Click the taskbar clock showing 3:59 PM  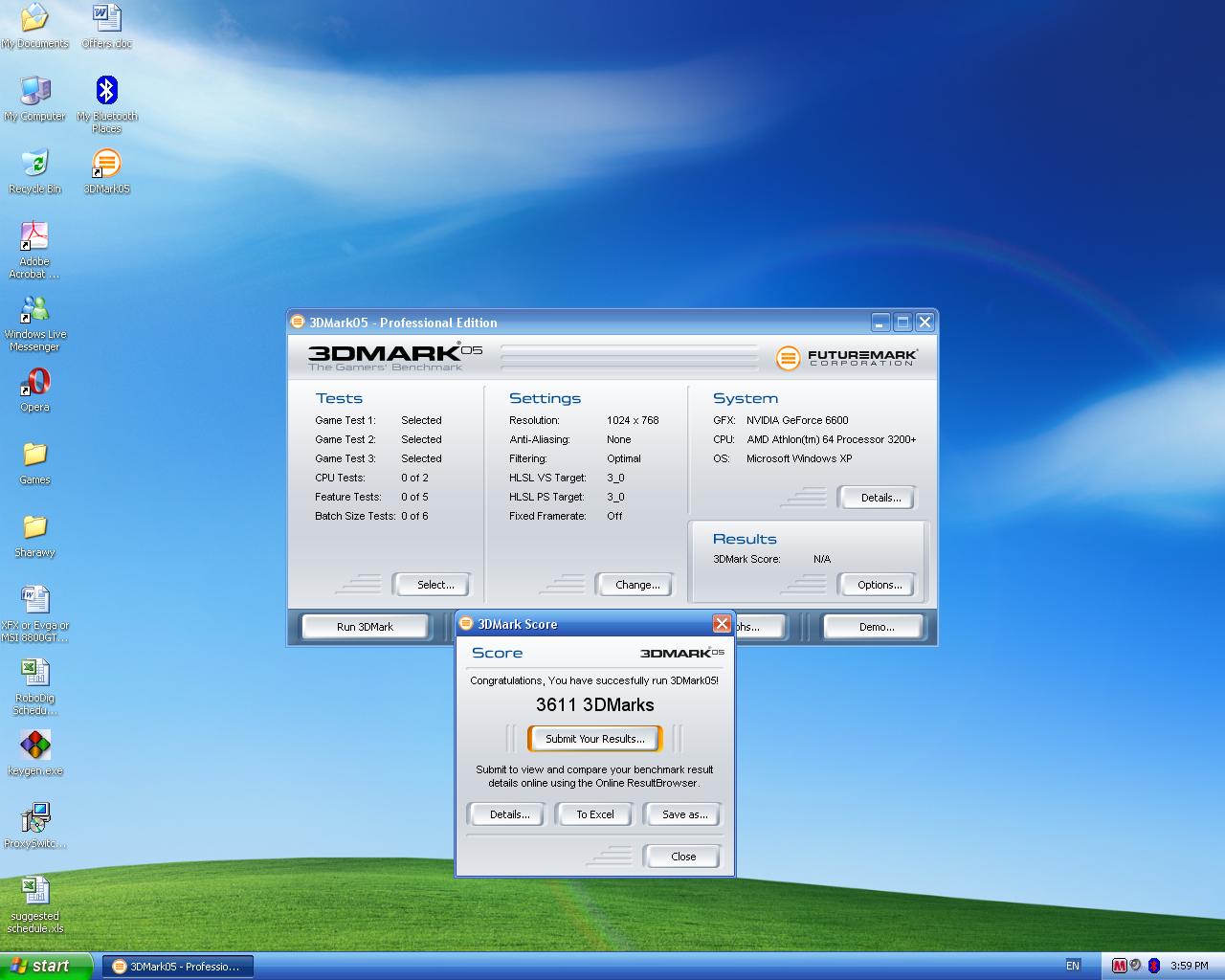click(1190, 966)
